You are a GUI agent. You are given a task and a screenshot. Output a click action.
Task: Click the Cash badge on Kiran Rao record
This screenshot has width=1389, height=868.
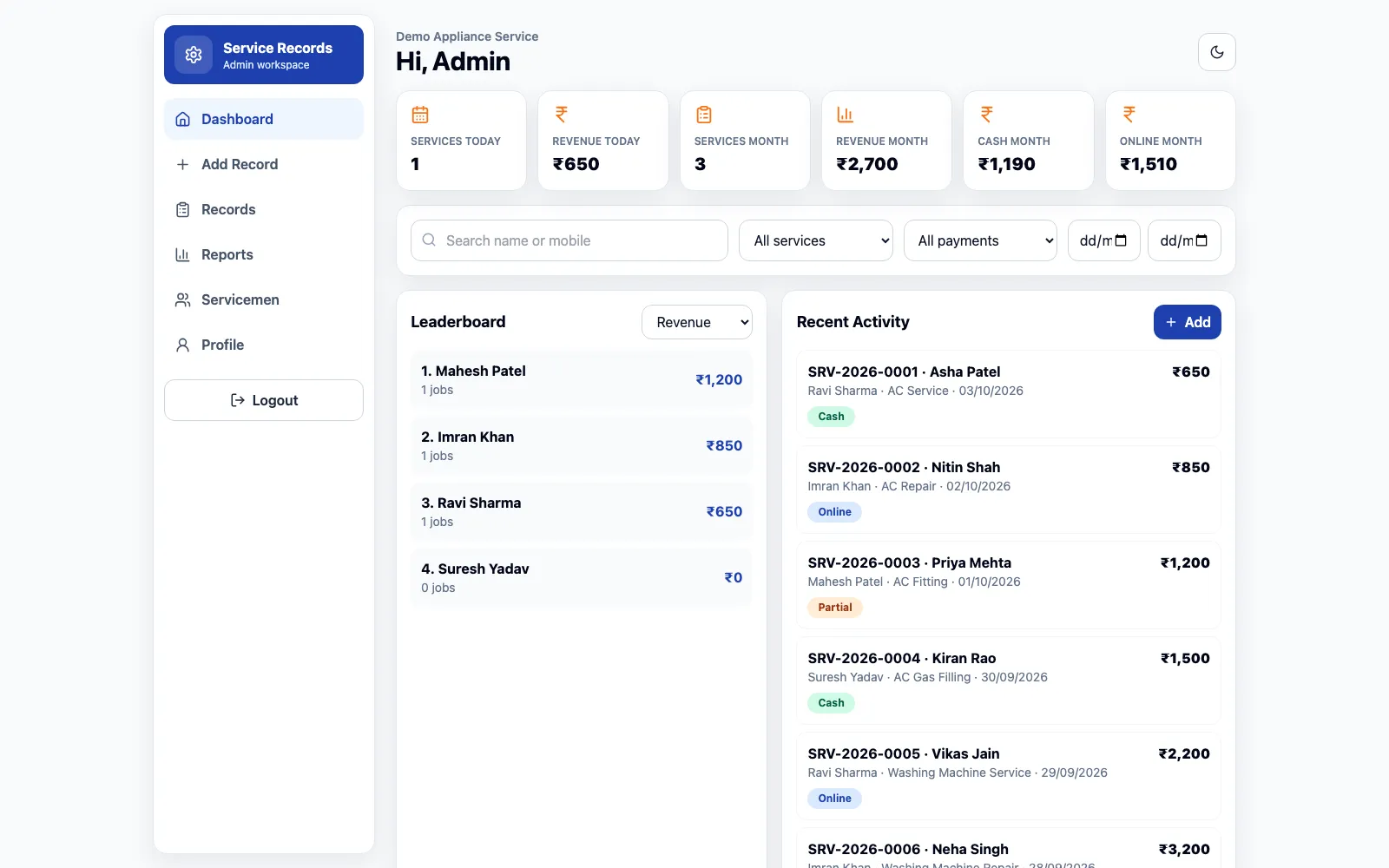click(831, 703)
